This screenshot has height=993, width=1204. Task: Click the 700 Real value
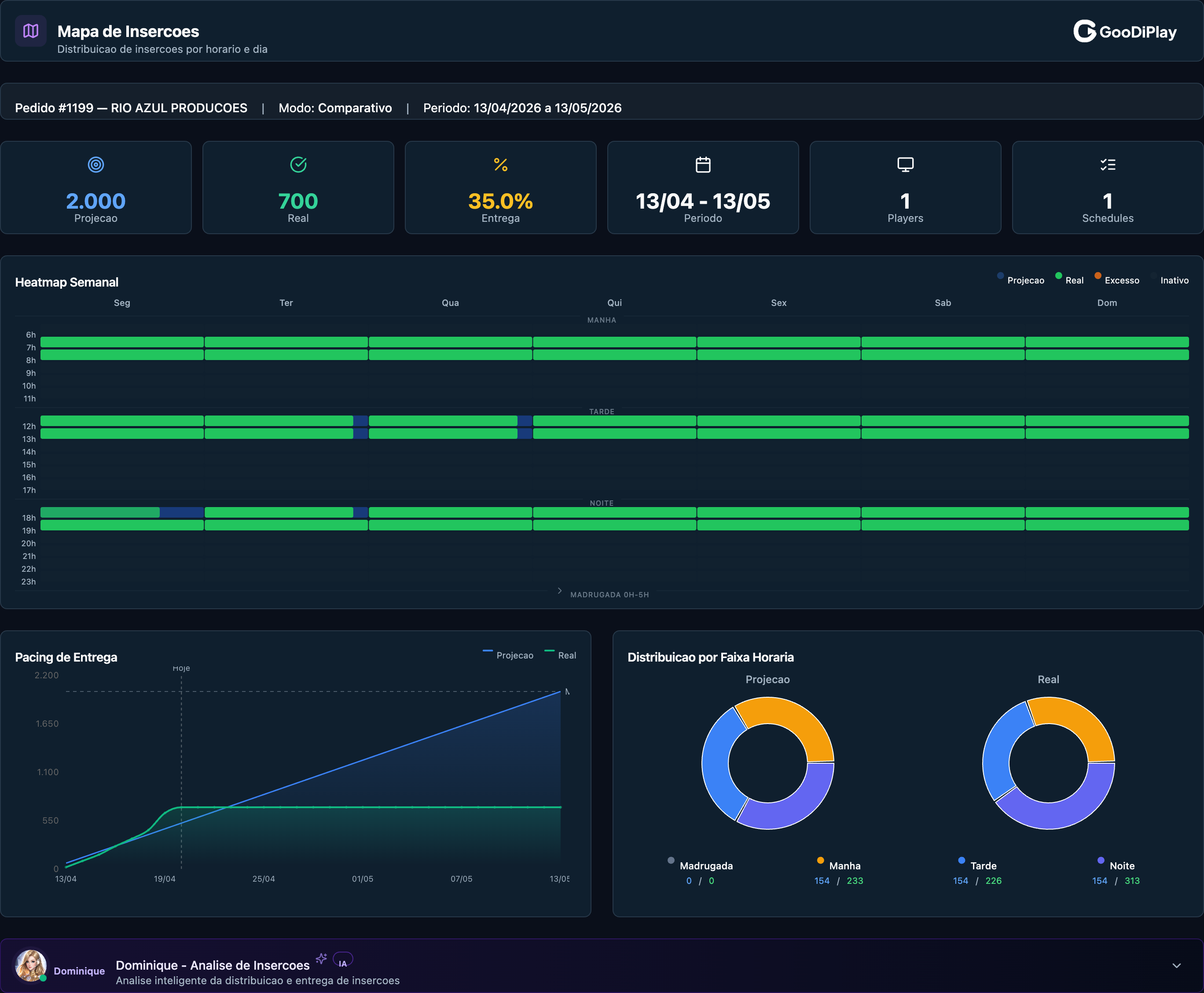[298, 201]
